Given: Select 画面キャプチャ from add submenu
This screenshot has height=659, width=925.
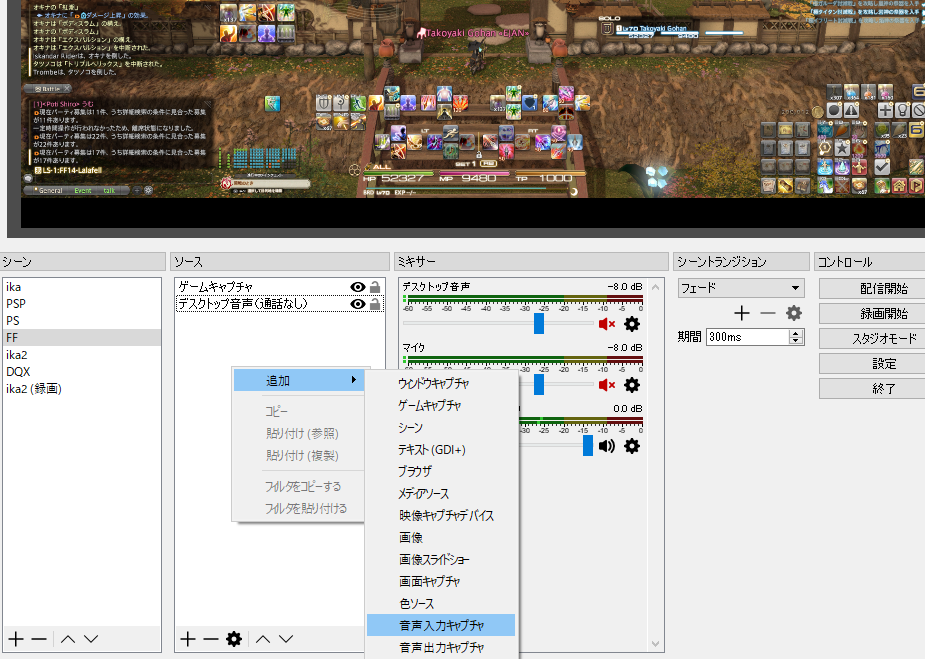Looking at the screenshot, I should [441, 582].
